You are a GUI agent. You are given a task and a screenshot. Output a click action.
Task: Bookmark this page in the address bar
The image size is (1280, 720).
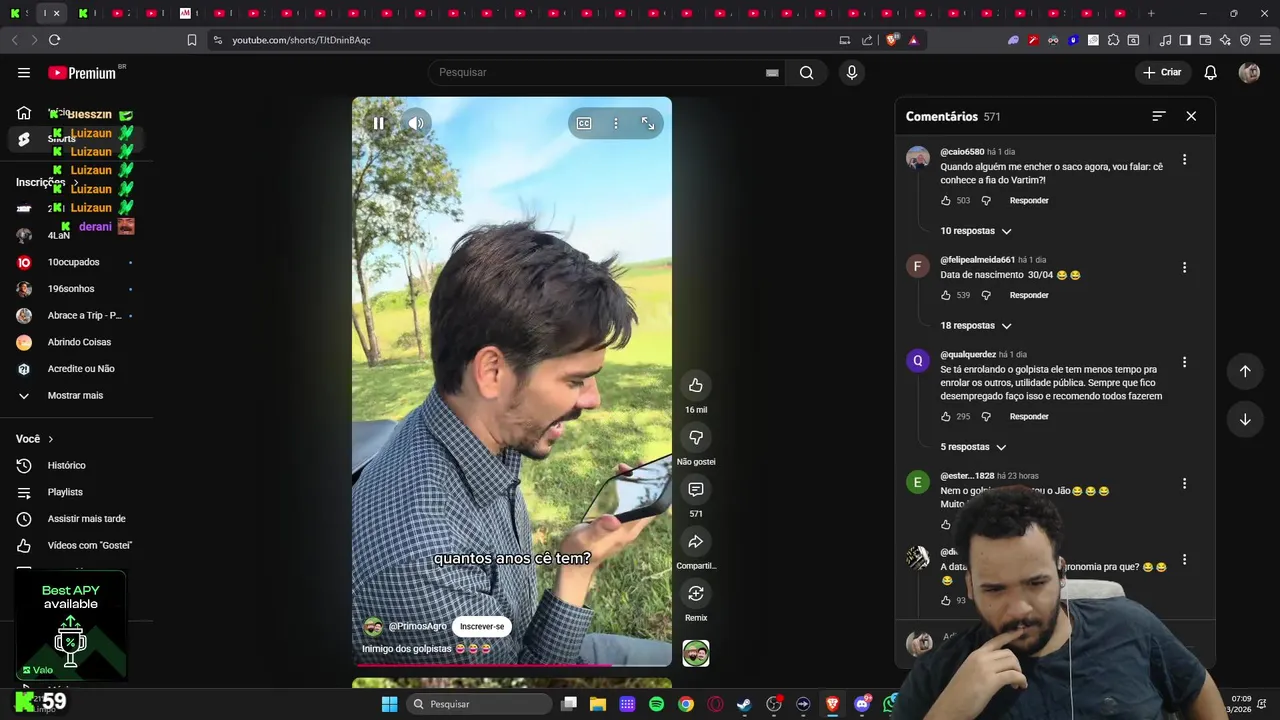[192, 40]
